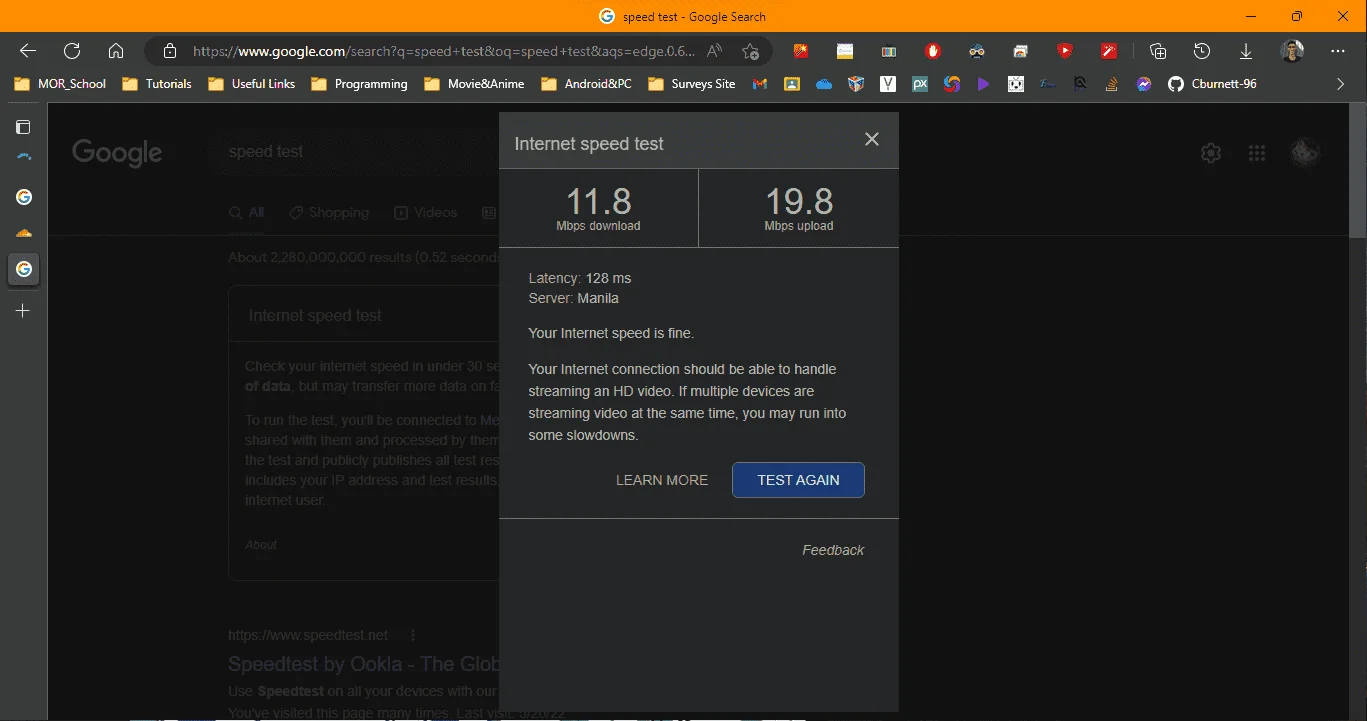This screenshot has height=721, width=1367.
Task: Open the Useful Links bookmarks folder
Action: [x=252, y=84]
